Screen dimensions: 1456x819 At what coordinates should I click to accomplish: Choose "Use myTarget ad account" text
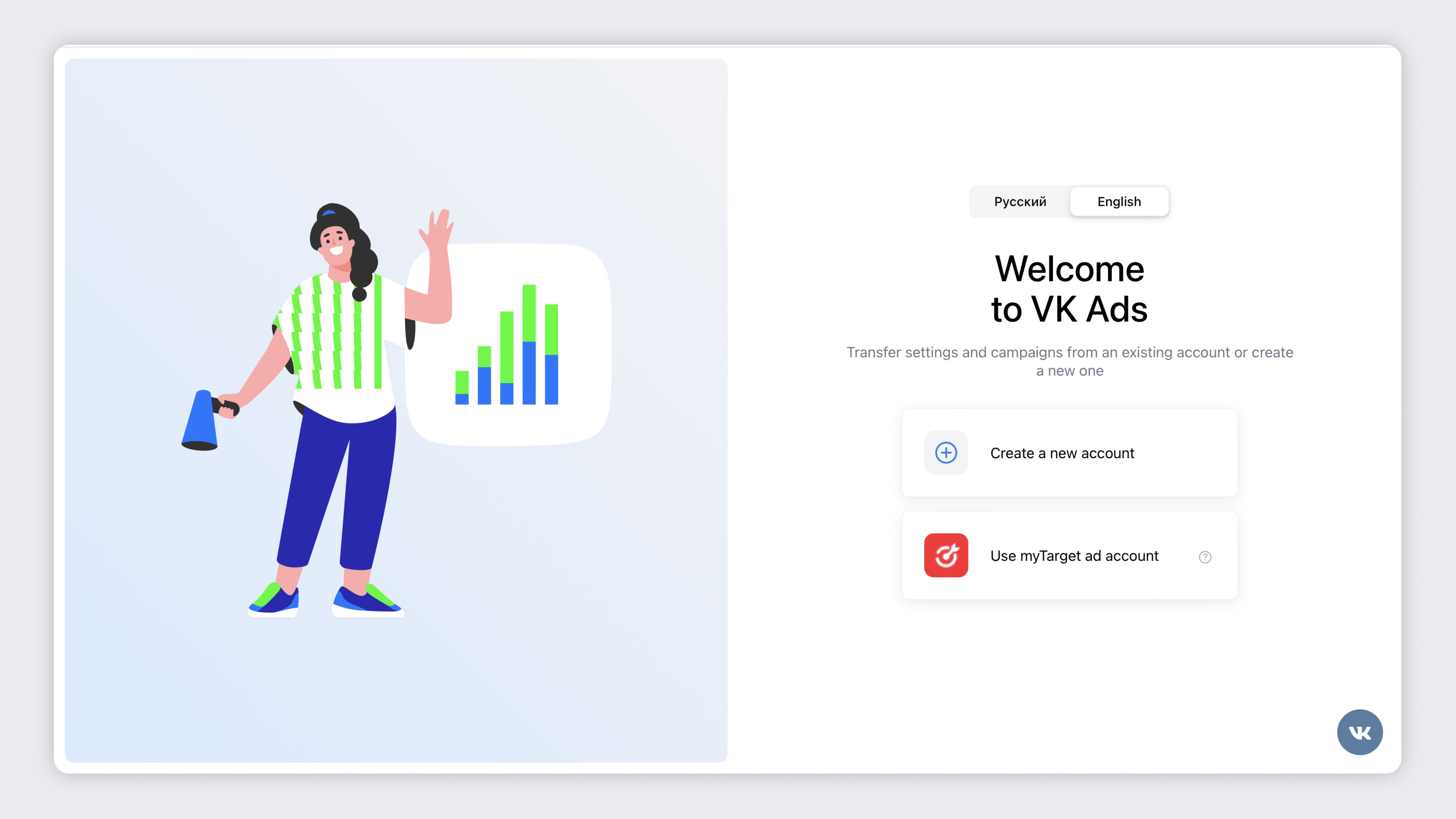1074,556
